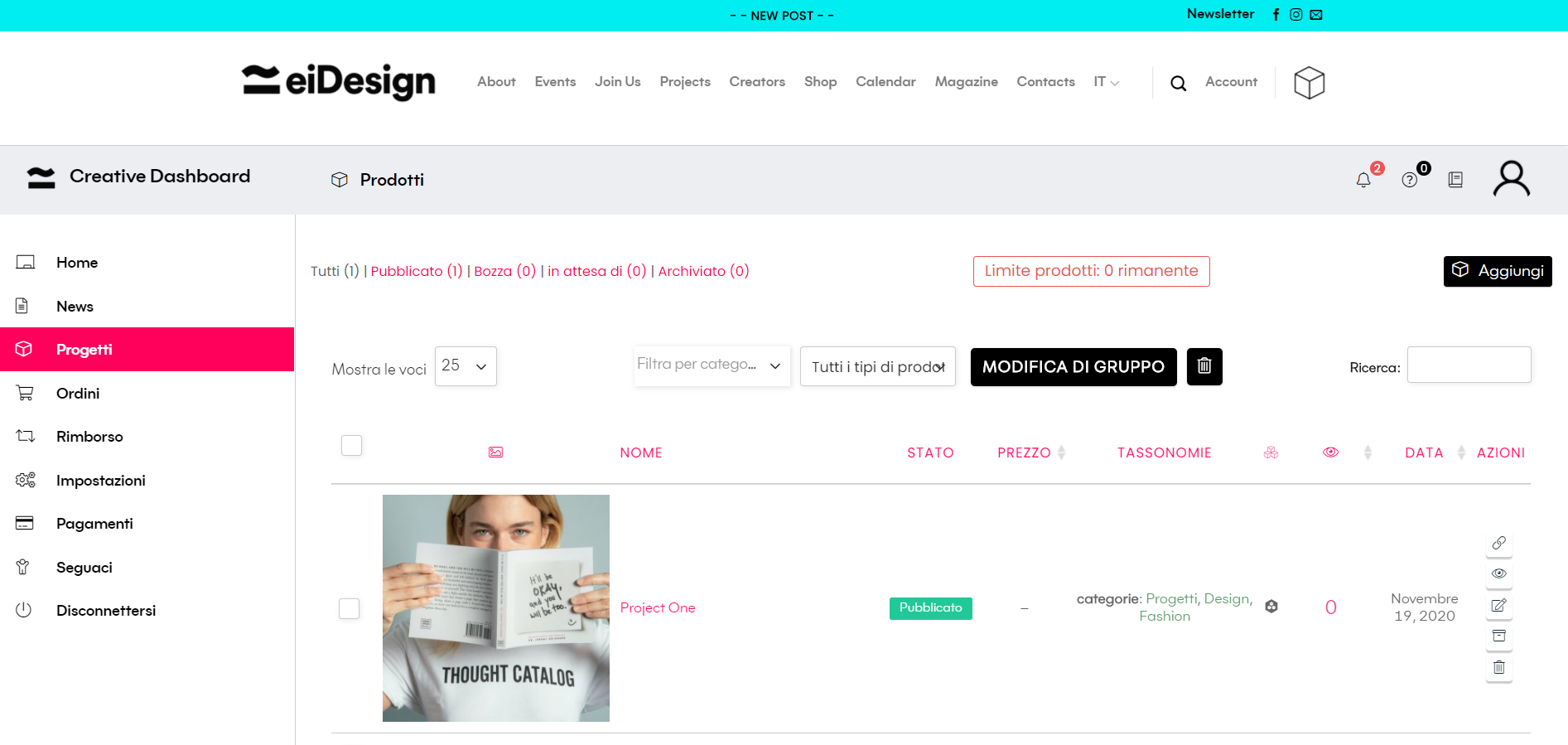Click the eye view icon for Project One
The width and height of the screenshot is (1568, 745).
tap(1498, 573)
